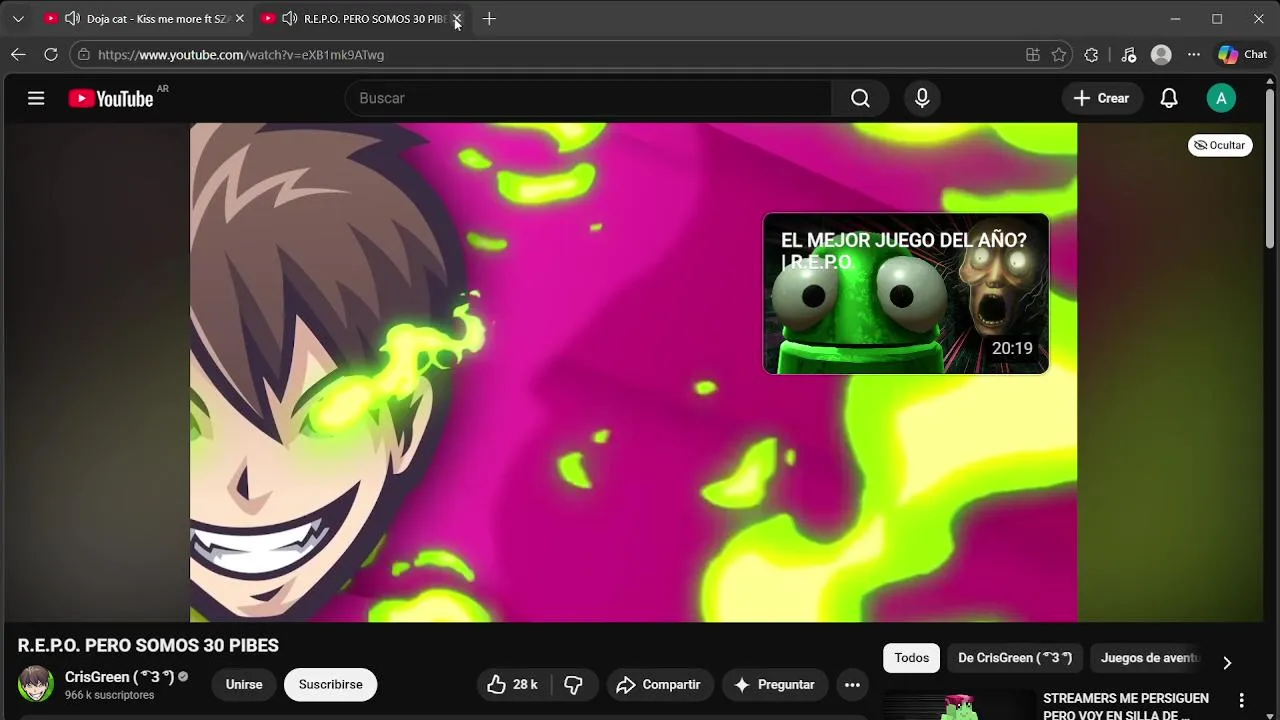Close the R.E.P.O. PERO SOMOS 30 PIBES tab
1280x720 pixels.
click(457, 19)
